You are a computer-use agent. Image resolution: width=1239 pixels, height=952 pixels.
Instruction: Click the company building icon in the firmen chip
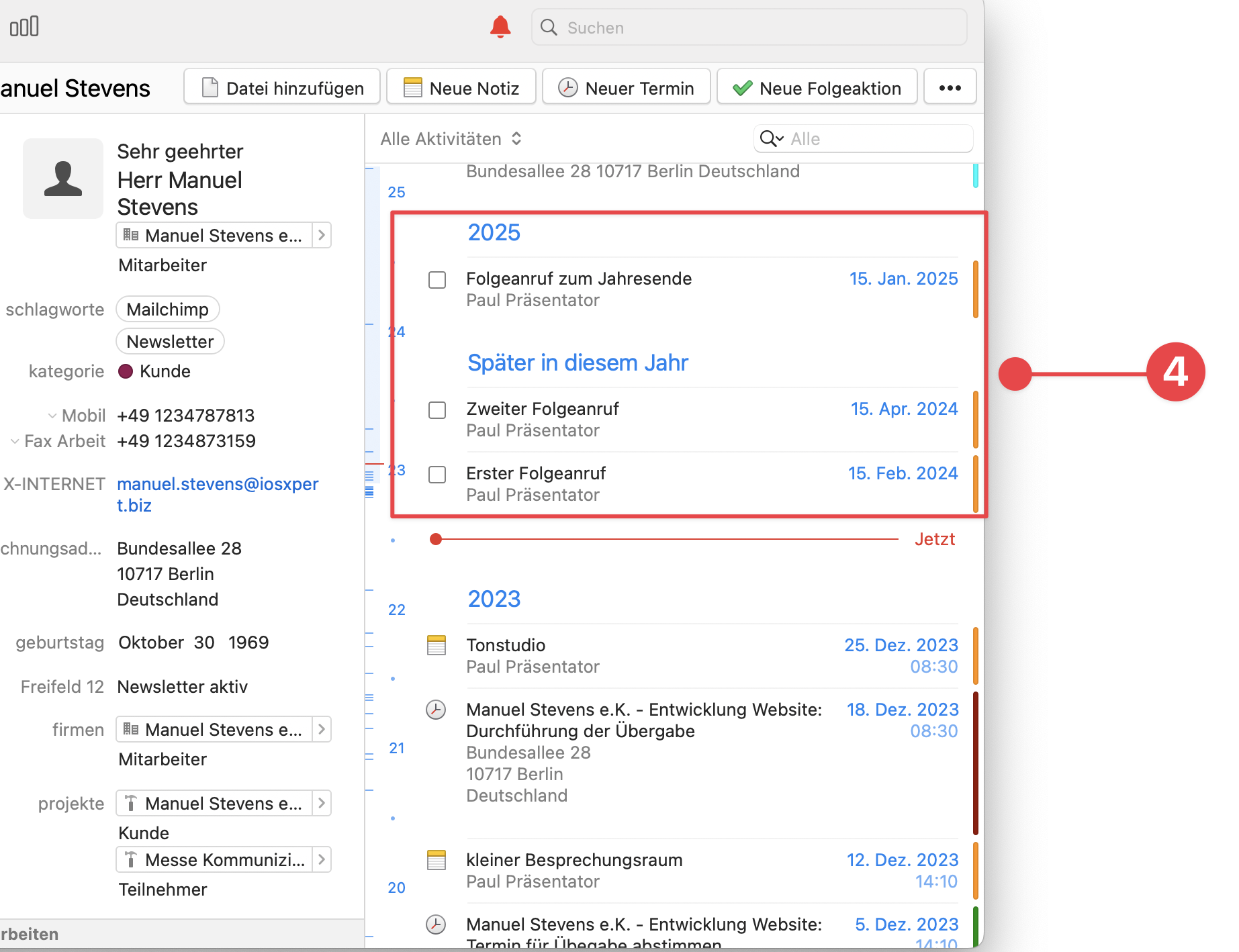pyautogui.click(x=130, y=729)
